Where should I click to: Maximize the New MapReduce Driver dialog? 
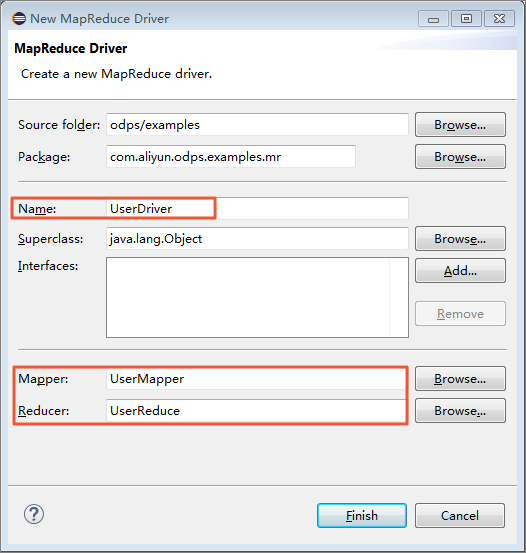click(x=466, y=19)
